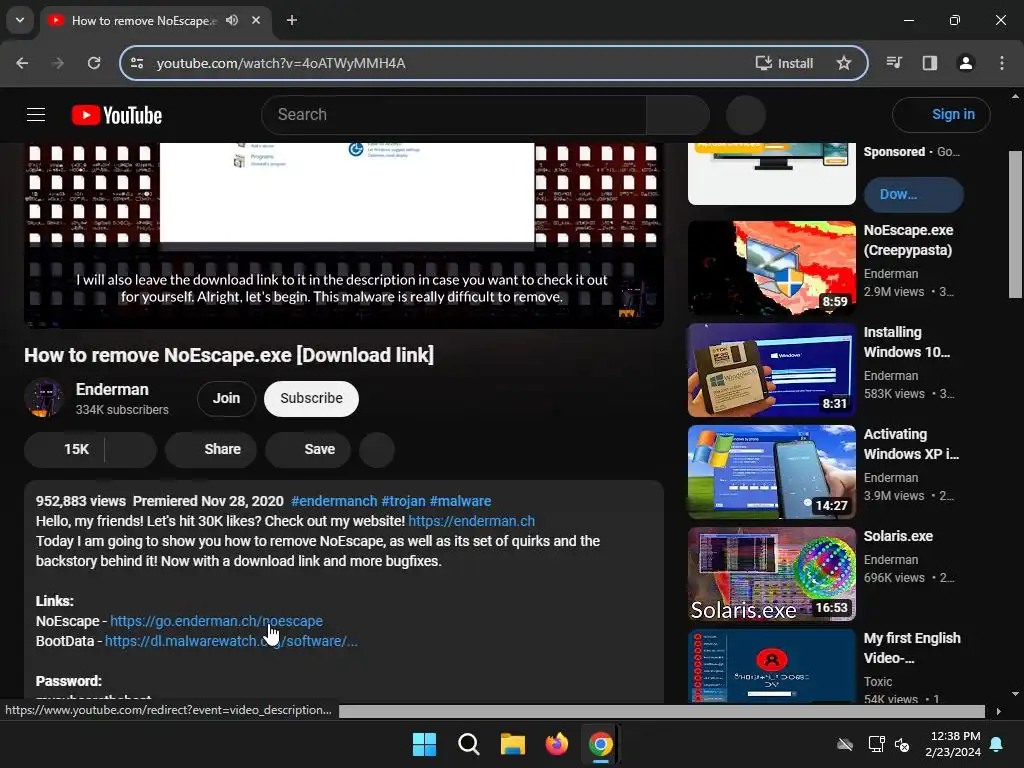This screenshot has width=1024, height=768.
Task: Open the media controls icon in the toolbar
Action: point(894,63)
